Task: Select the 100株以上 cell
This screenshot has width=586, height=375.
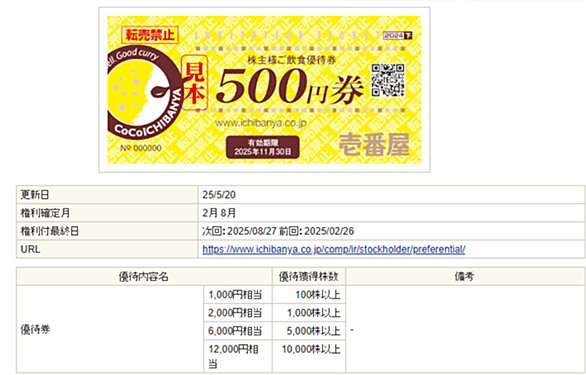Action: click(x=309, y=295)
